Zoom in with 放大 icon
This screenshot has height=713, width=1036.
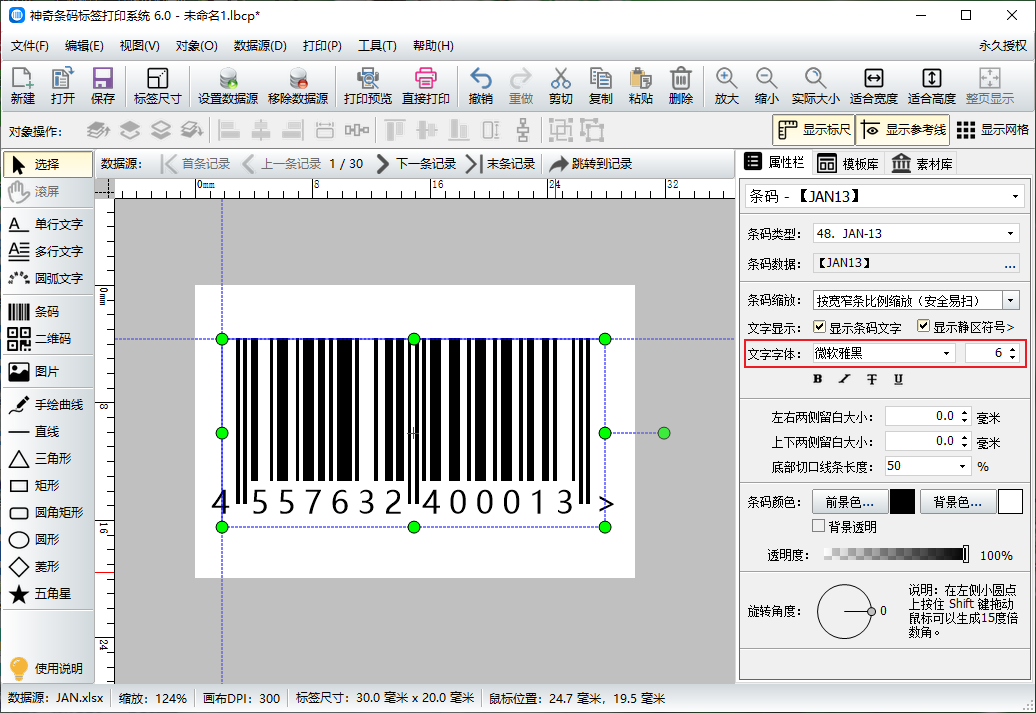pos(726,85)
